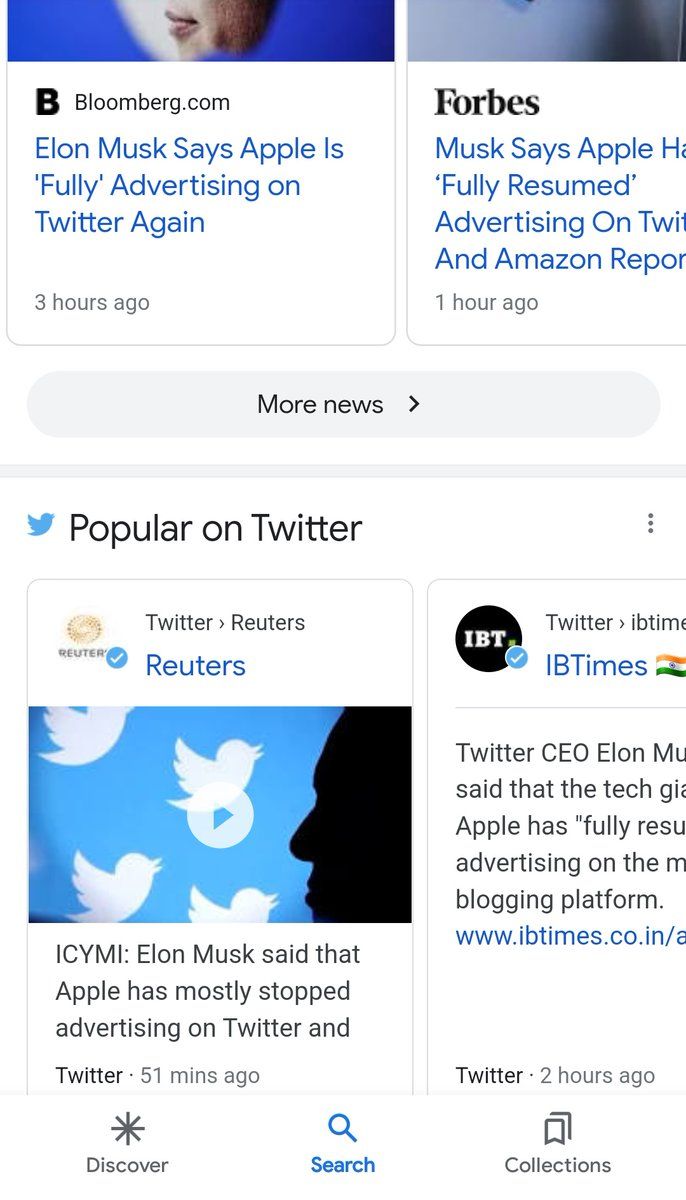This screenshot has height=1200, width=686.
Task: Tap the chevron arrow beside More news
Action: point(414,404)
